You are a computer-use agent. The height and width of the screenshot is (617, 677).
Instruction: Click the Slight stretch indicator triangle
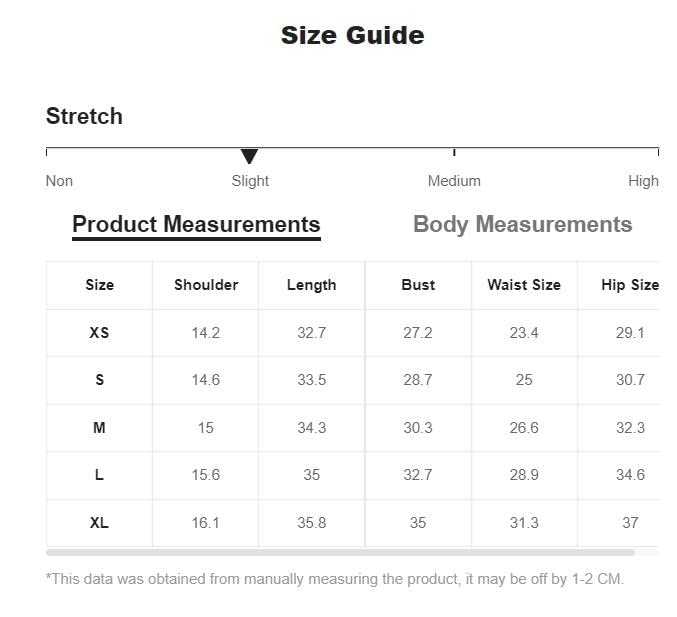coord(249,156)
